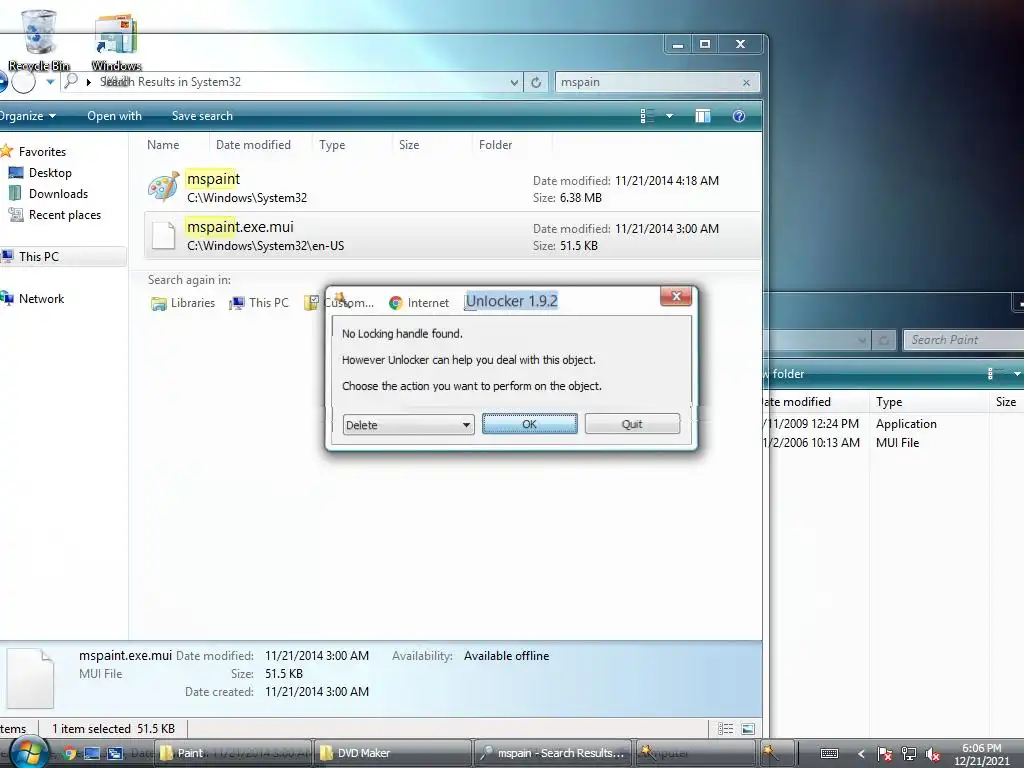Open the Recycle Bin desktop icon

pyautogui.click(x=39, y=40)
